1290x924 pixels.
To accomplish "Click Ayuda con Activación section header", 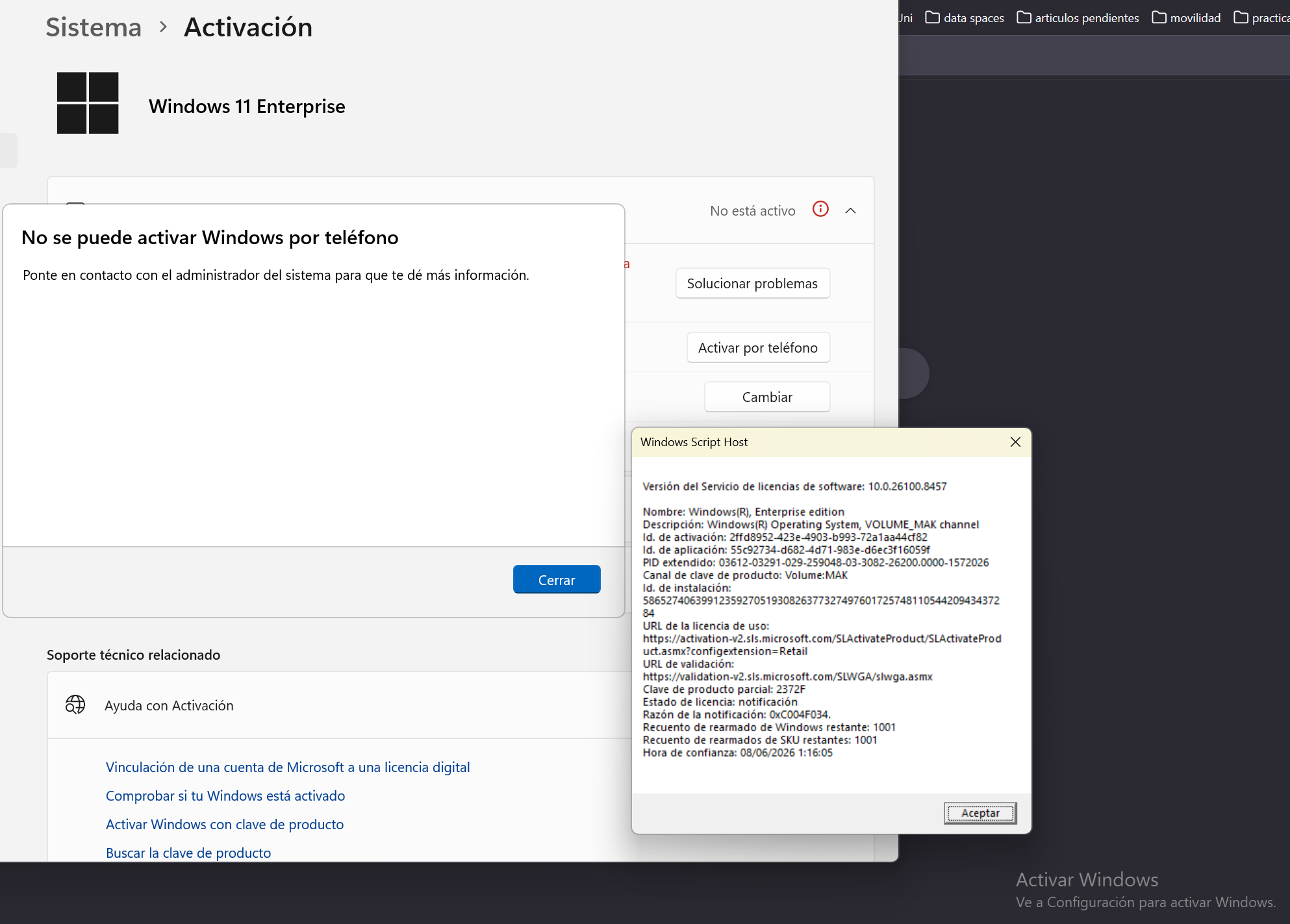I will (338, 705).
